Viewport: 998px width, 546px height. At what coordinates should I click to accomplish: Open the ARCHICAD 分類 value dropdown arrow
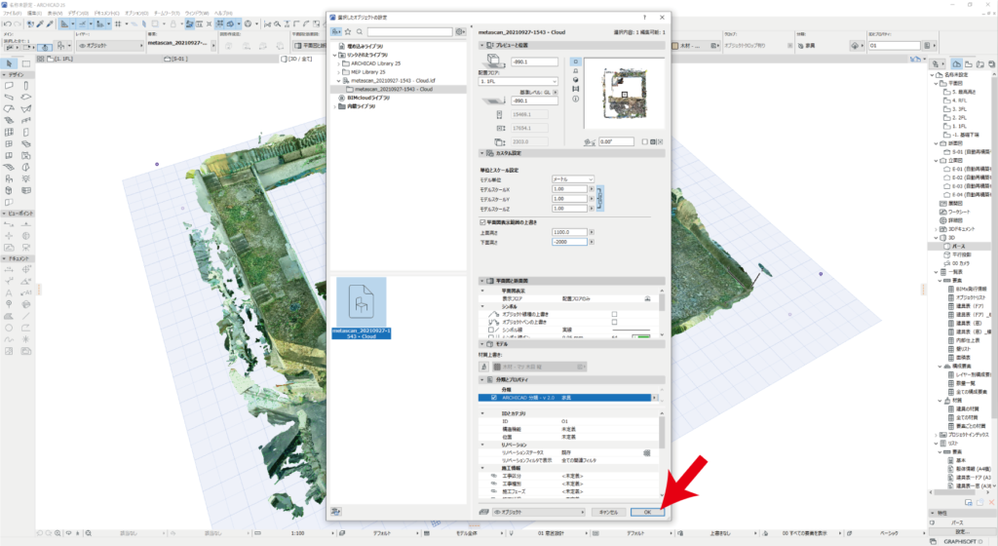coord(654,398)
